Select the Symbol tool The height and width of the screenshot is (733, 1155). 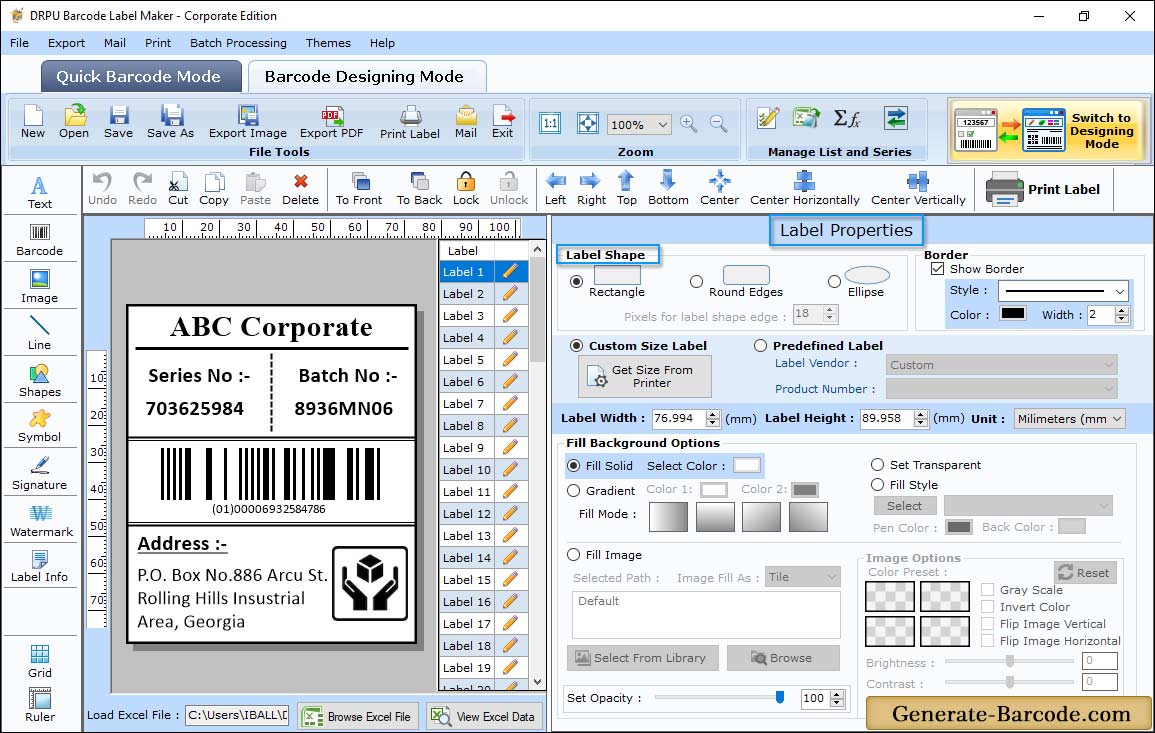[40, 427]
